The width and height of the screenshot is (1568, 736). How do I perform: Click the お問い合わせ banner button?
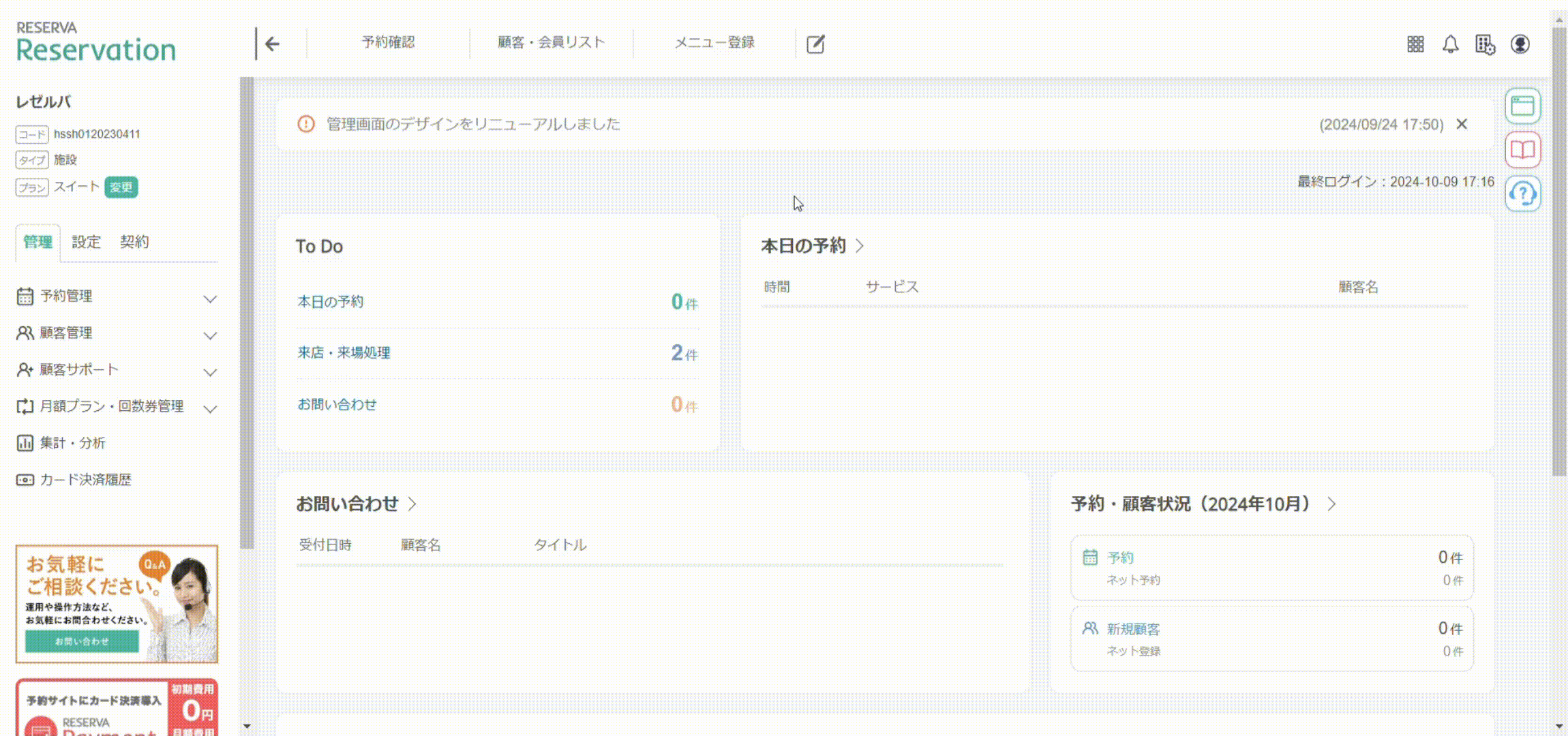point(82,641)
